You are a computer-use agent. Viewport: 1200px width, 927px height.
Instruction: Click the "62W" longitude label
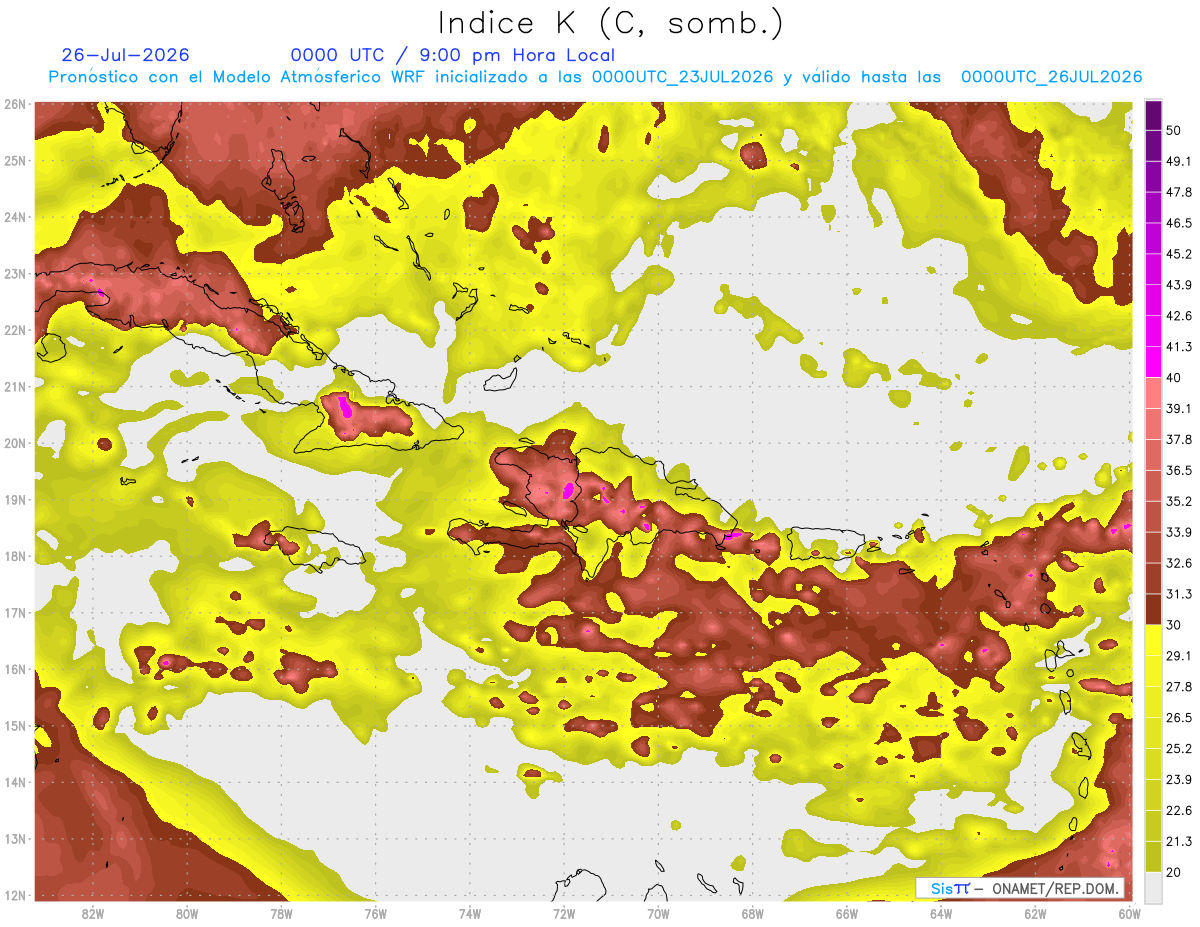pos(1035,913)
